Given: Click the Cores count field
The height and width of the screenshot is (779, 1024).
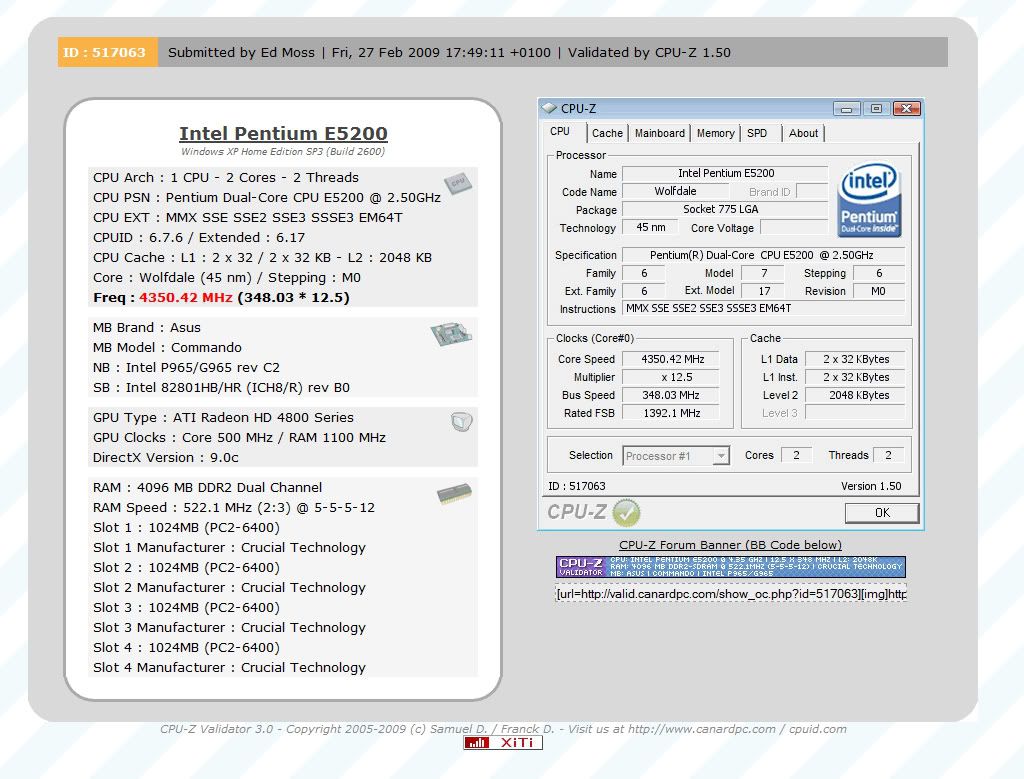Looking at the screenshot, I should tap(796, 455).
